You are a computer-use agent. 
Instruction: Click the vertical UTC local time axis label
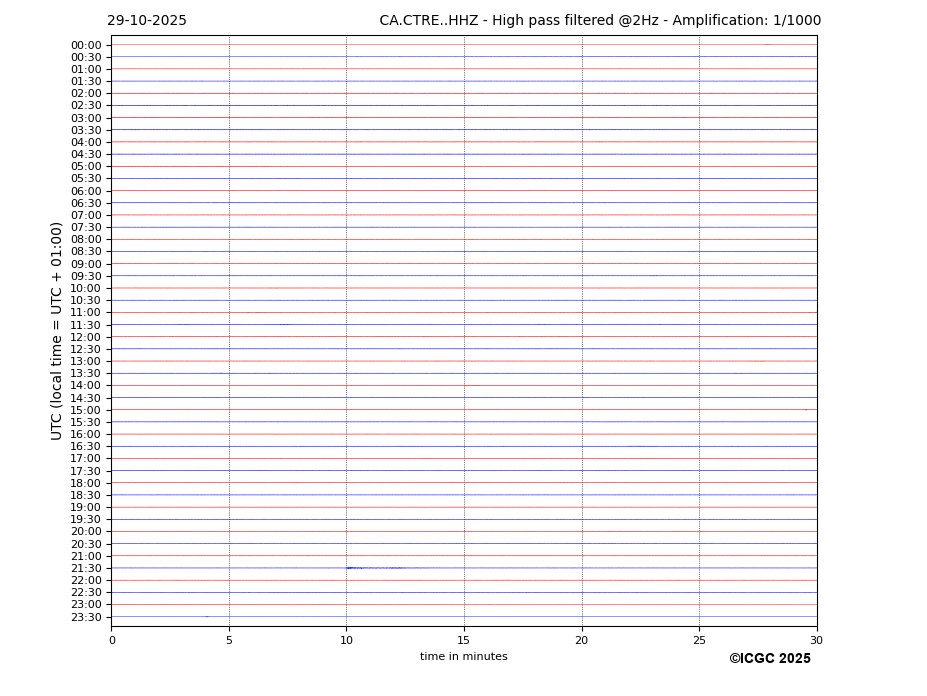[x=57, y=331]
